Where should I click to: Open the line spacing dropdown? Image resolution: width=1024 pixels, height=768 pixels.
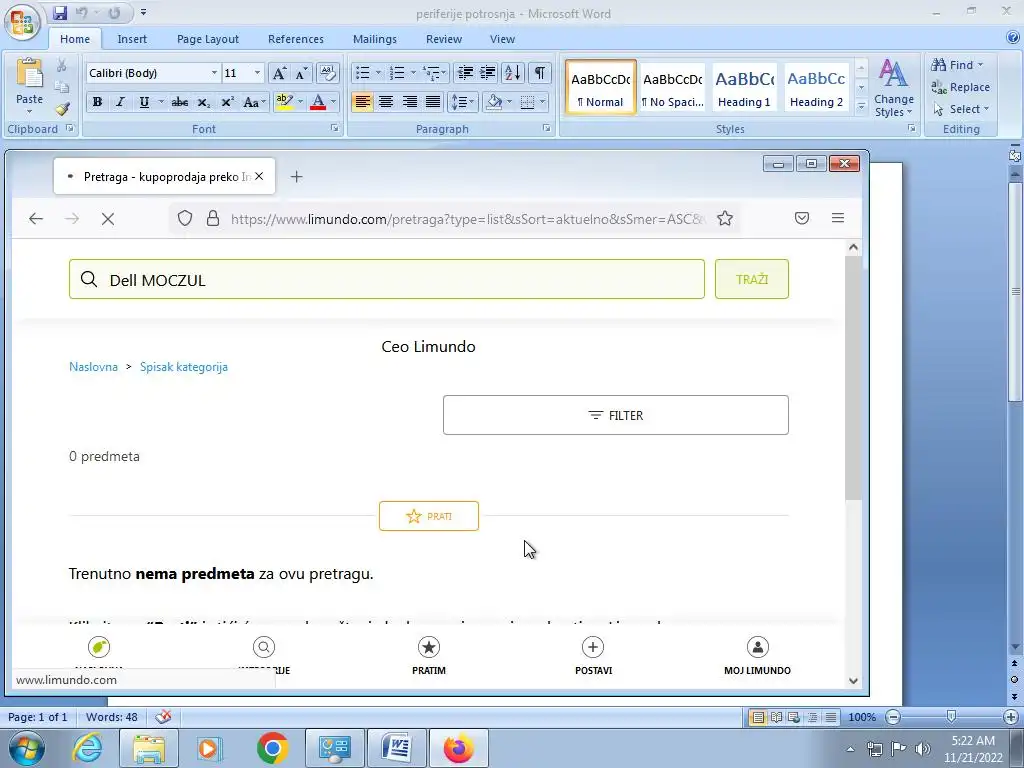pos(463,102)
